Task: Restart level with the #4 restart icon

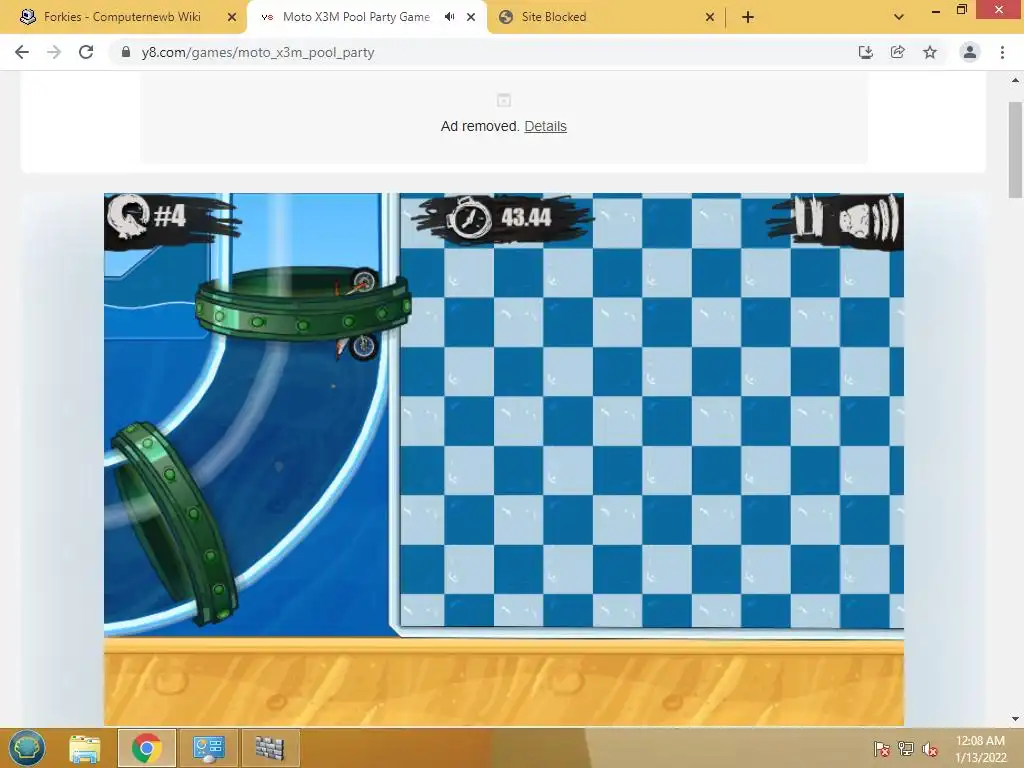Action: pos(128,217)
